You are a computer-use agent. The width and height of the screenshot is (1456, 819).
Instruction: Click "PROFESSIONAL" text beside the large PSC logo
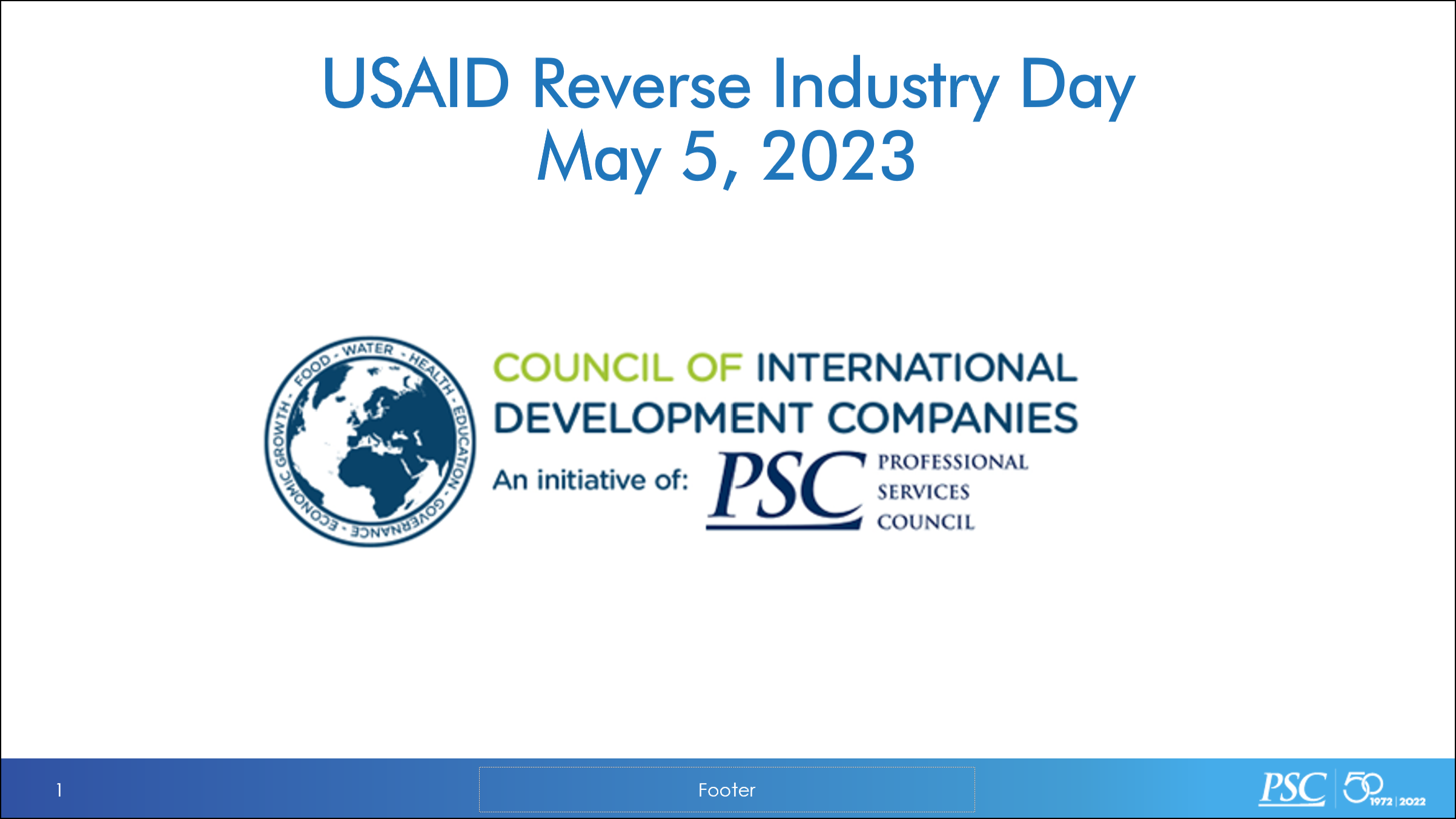[953, 462]
